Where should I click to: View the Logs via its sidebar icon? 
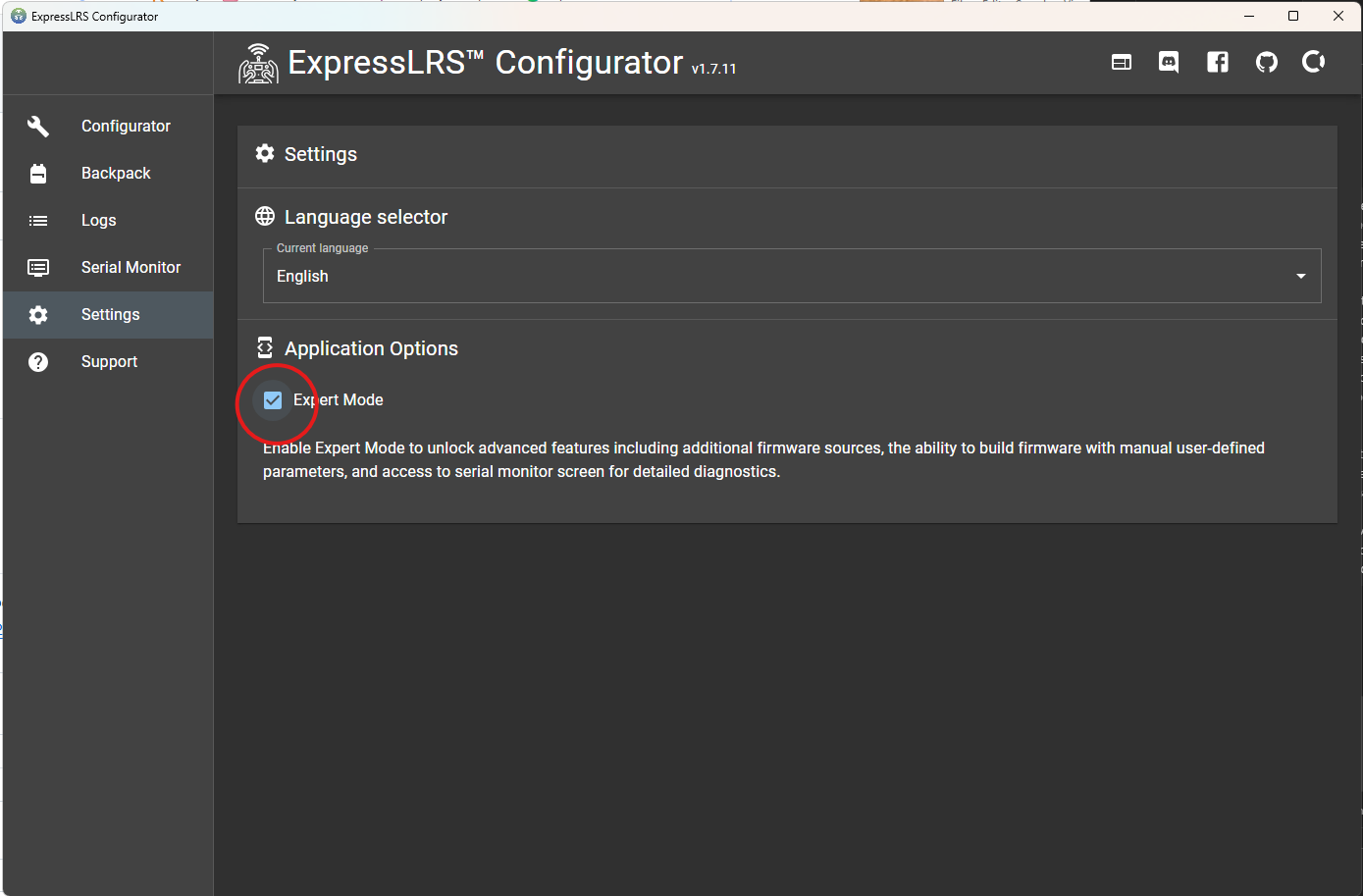(x=37, y=220)
